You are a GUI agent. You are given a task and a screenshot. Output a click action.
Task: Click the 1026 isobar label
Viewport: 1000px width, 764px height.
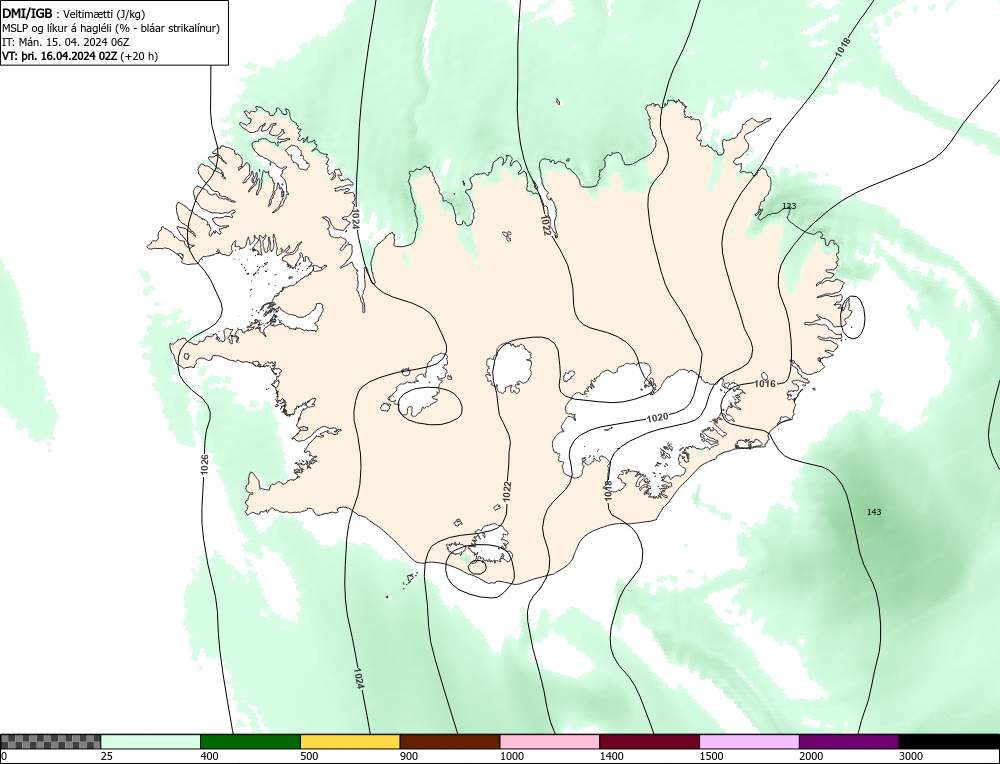tap(205, 464)
